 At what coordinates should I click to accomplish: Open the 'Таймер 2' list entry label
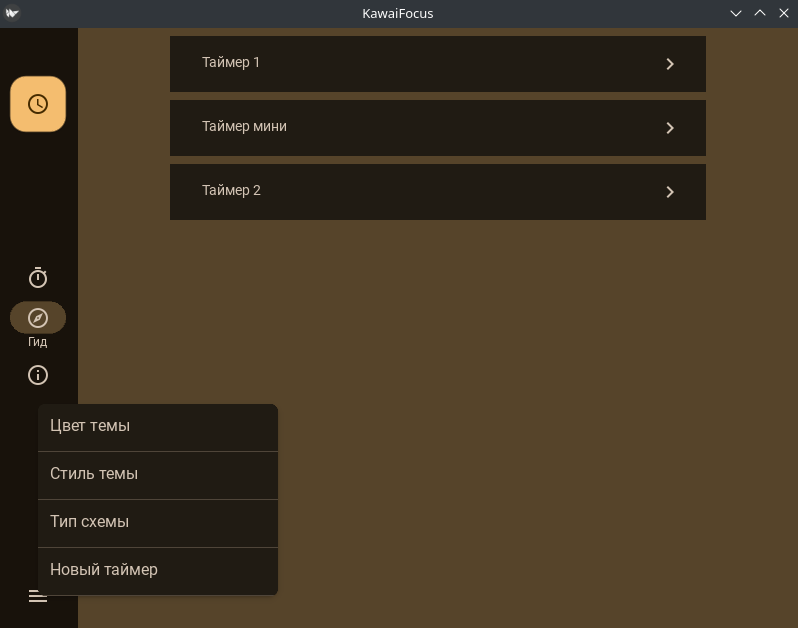tap(231, 191)
